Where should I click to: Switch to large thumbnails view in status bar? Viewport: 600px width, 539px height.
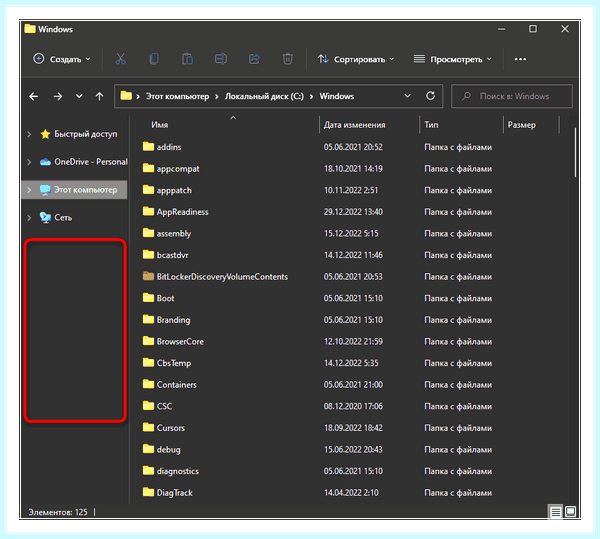click(570, 511)
